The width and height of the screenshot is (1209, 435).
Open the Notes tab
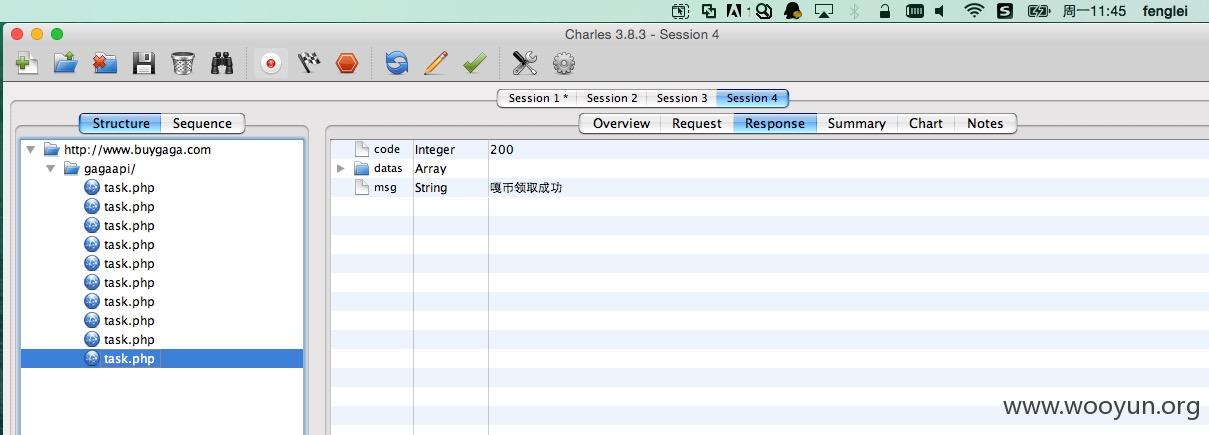click(985, 123)
